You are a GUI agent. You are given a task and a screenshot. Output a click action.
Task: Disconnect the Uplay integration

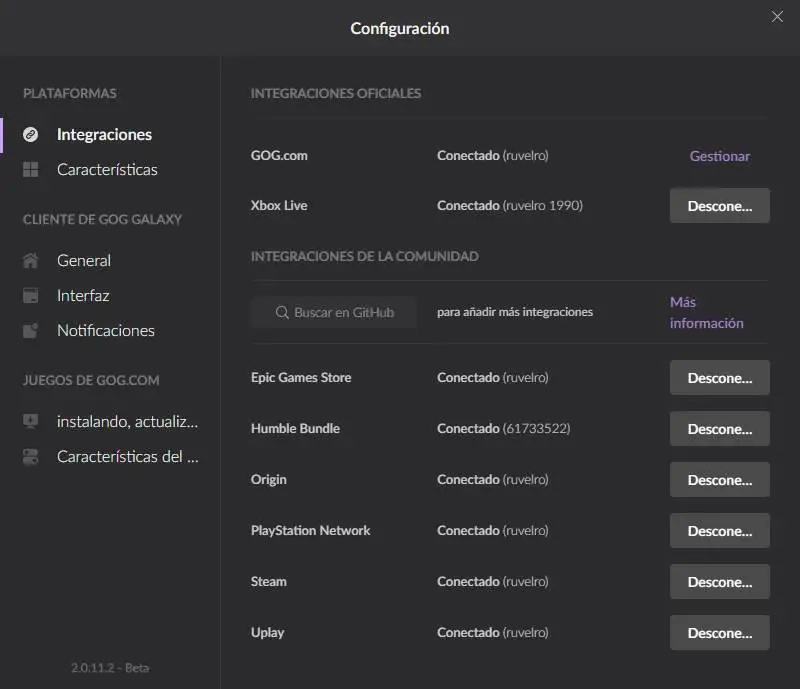[719, 633]
